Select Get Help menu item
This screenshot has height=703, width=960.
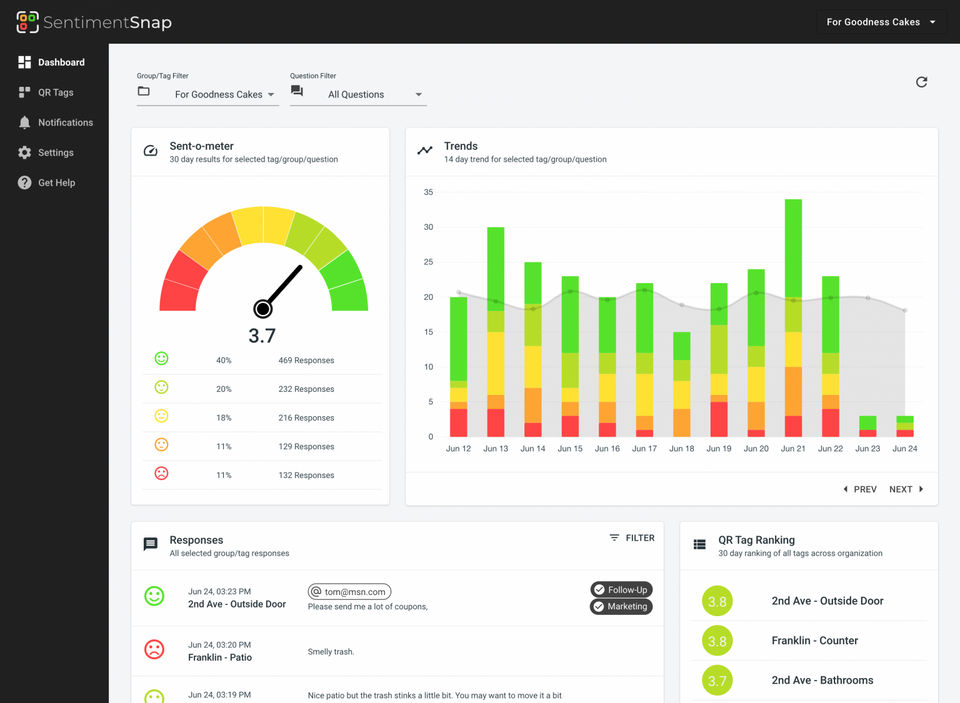54,182
